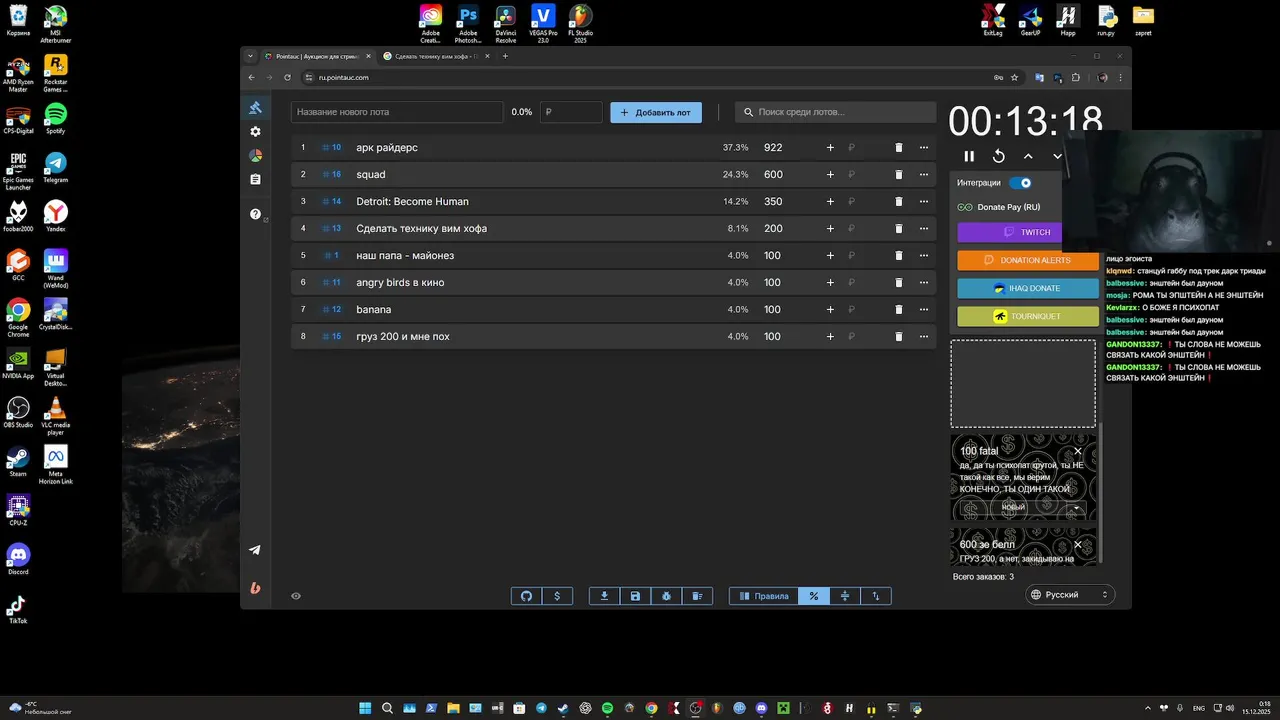Focus the 'Поиск среди лотов' search field
Viewport: 1280px width, 720px height.
click(834, 112)
